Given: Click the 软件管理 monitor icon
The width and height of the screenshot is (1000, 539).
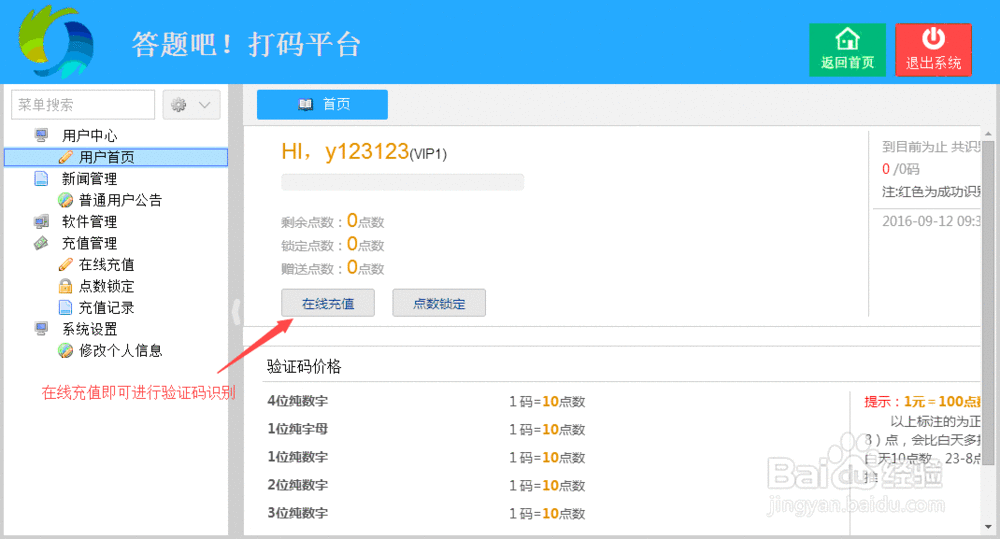Looking at the screenshot, I should tap(41, 222).
